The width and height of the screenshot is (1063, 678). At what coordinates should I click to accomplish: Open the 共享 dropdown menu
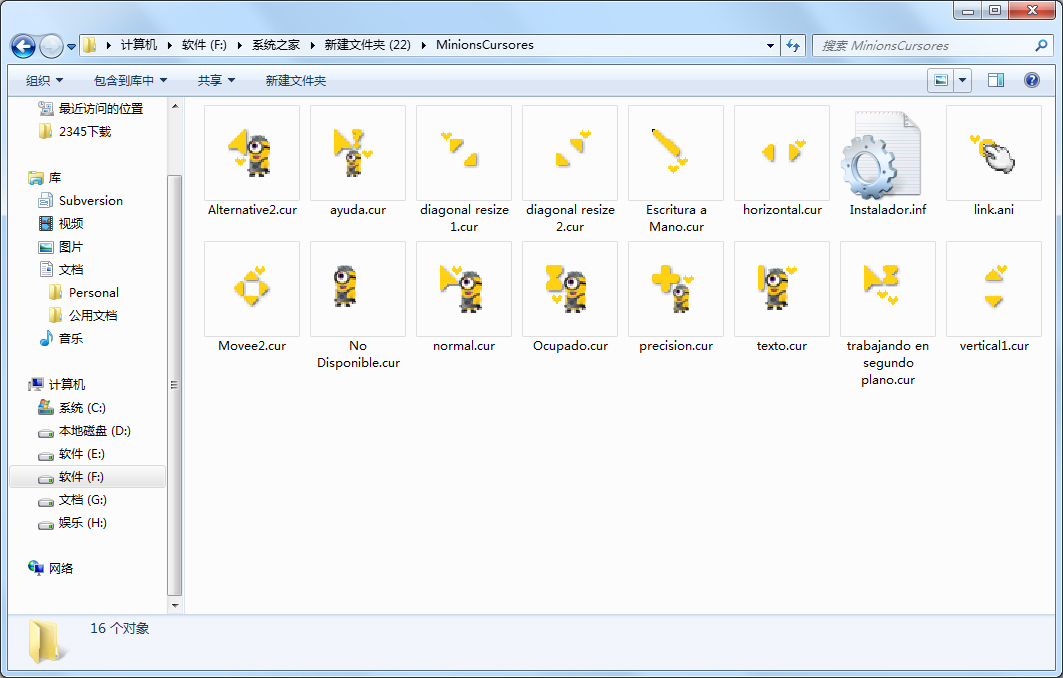[216, 81]
